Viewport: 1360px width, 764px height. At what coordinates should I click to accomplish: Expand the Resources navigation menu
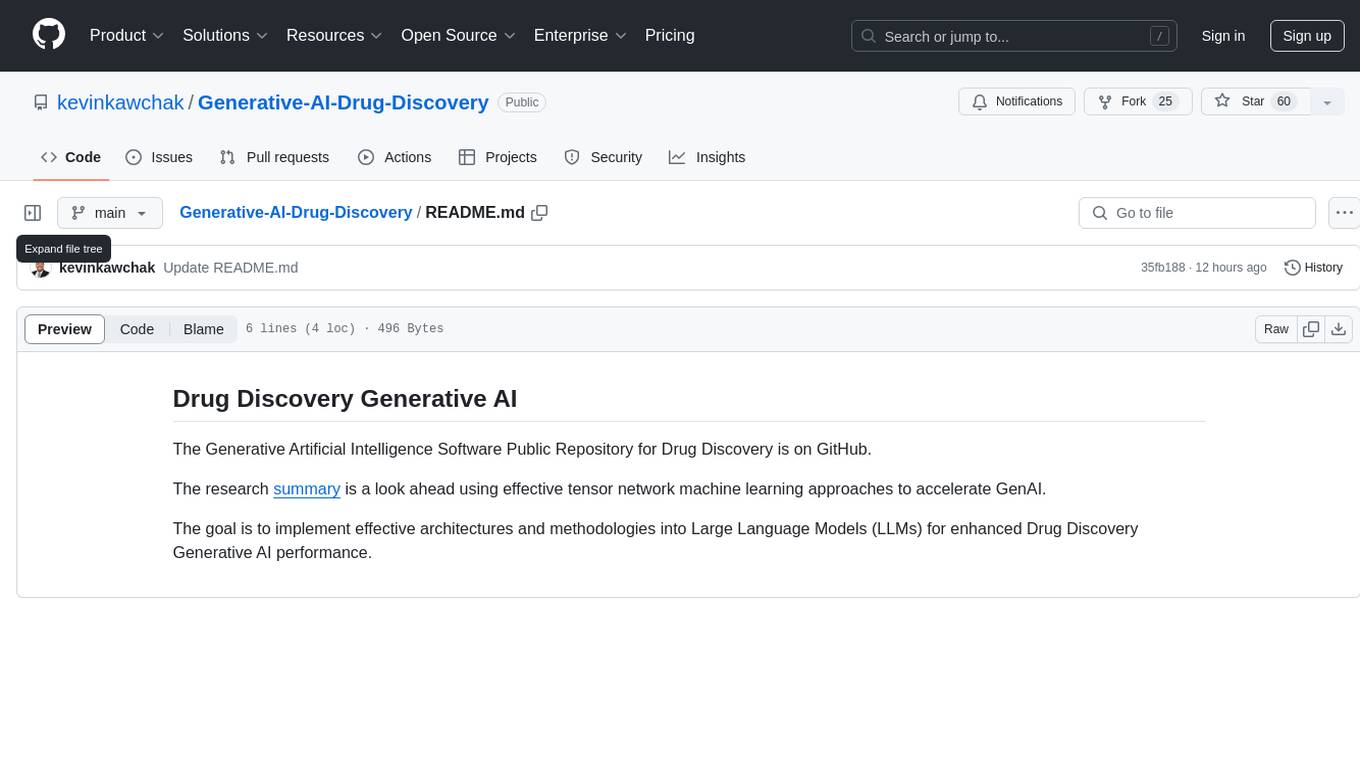[x=334, y=35]
